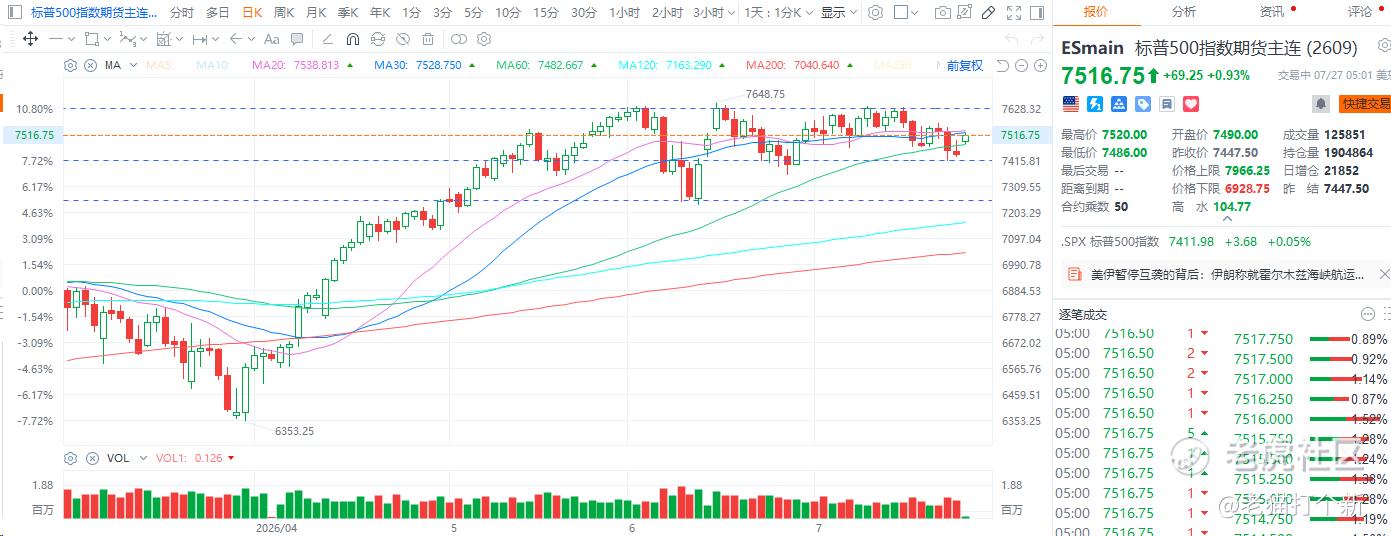Click the bell alert icon
The height and width of the screenshot is (536, 1391).
[x=1321, y=103]
